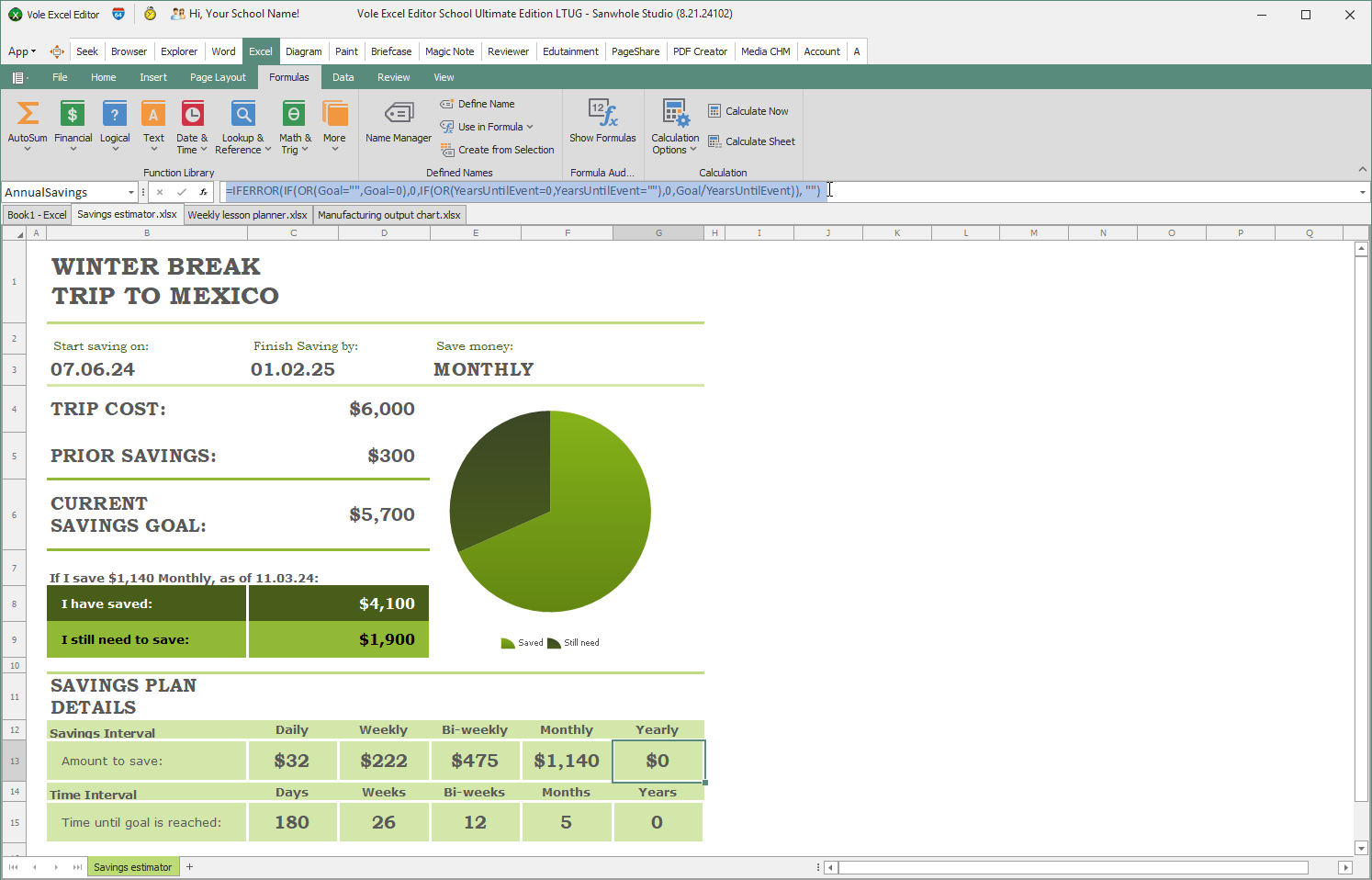The height and width of the screenshot is (880, 1372).
Task: Expand the Lookup & Reference dropdown
Action: (267, 150)
